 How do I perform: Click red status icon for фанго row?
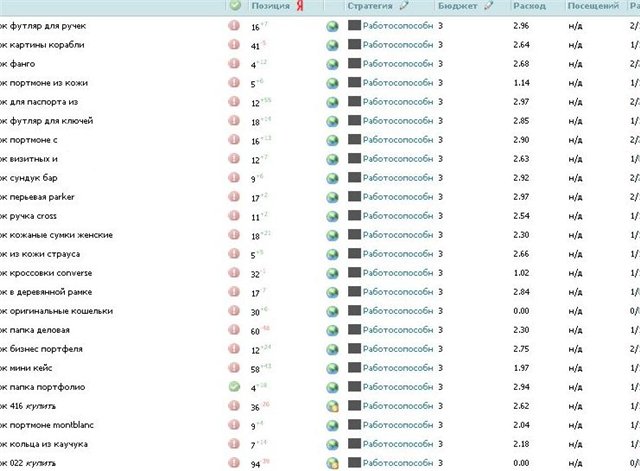(x=234, y=63)
